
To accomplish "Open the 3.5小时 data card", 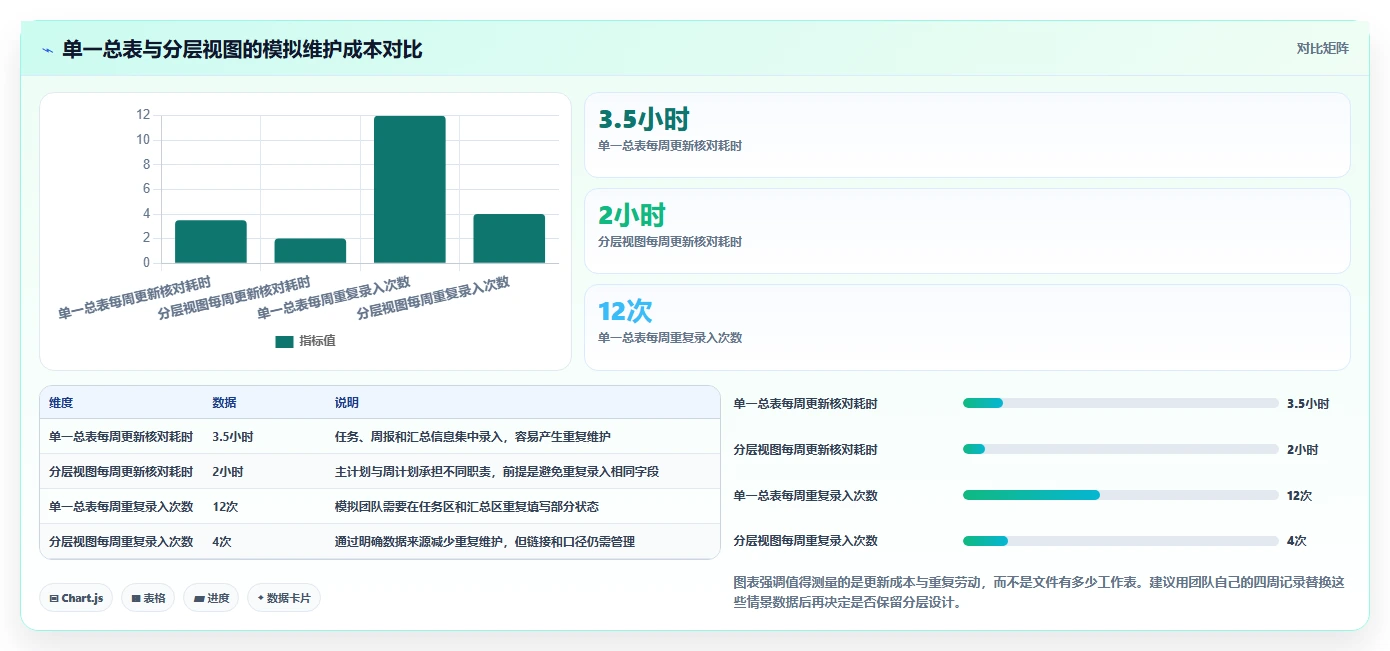I will coord(967,135).
